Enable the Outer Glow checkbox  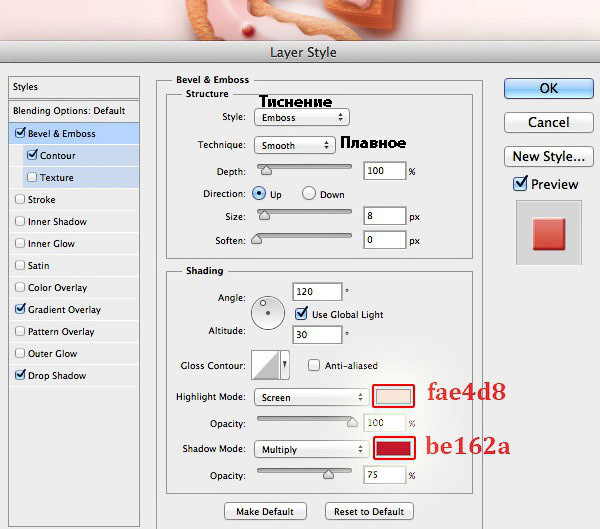[20, 353]
